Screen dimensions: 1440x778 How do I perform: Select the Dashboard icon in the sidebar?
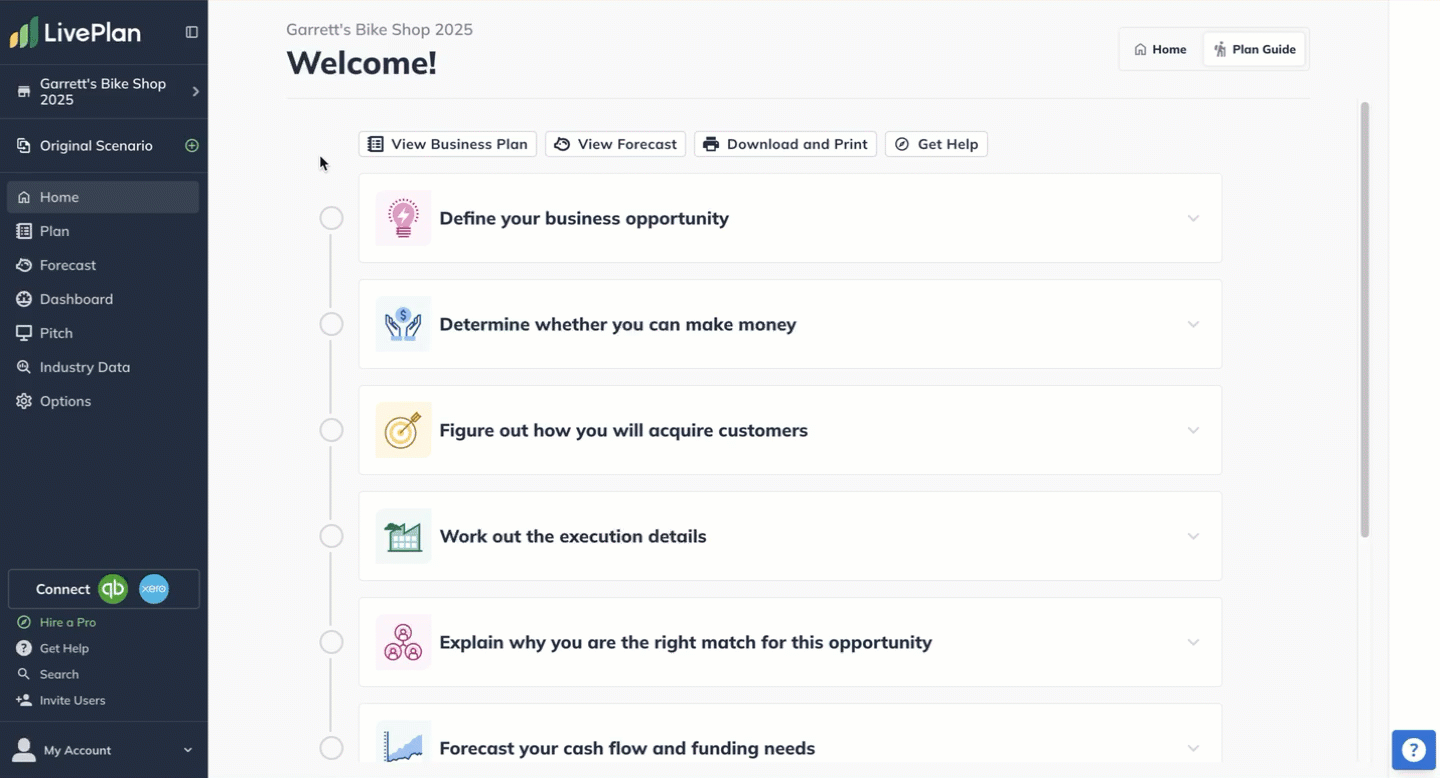point(22,298)
